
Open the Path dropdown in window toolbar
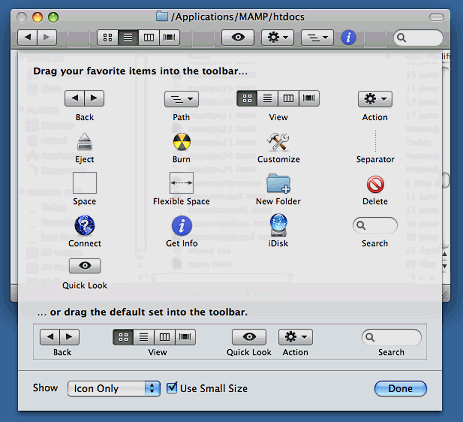tap(317, 37)
